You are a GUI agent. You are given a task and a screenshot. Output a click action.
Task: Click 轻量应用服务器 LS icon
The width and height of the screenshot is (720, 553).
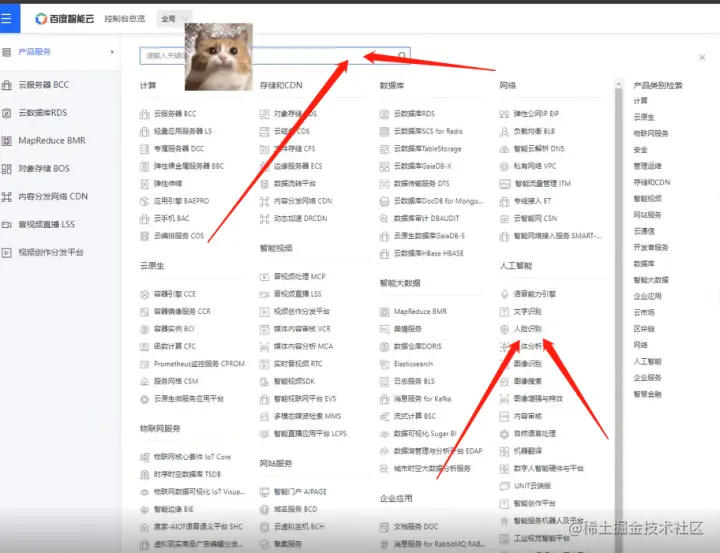pos(144,131)
